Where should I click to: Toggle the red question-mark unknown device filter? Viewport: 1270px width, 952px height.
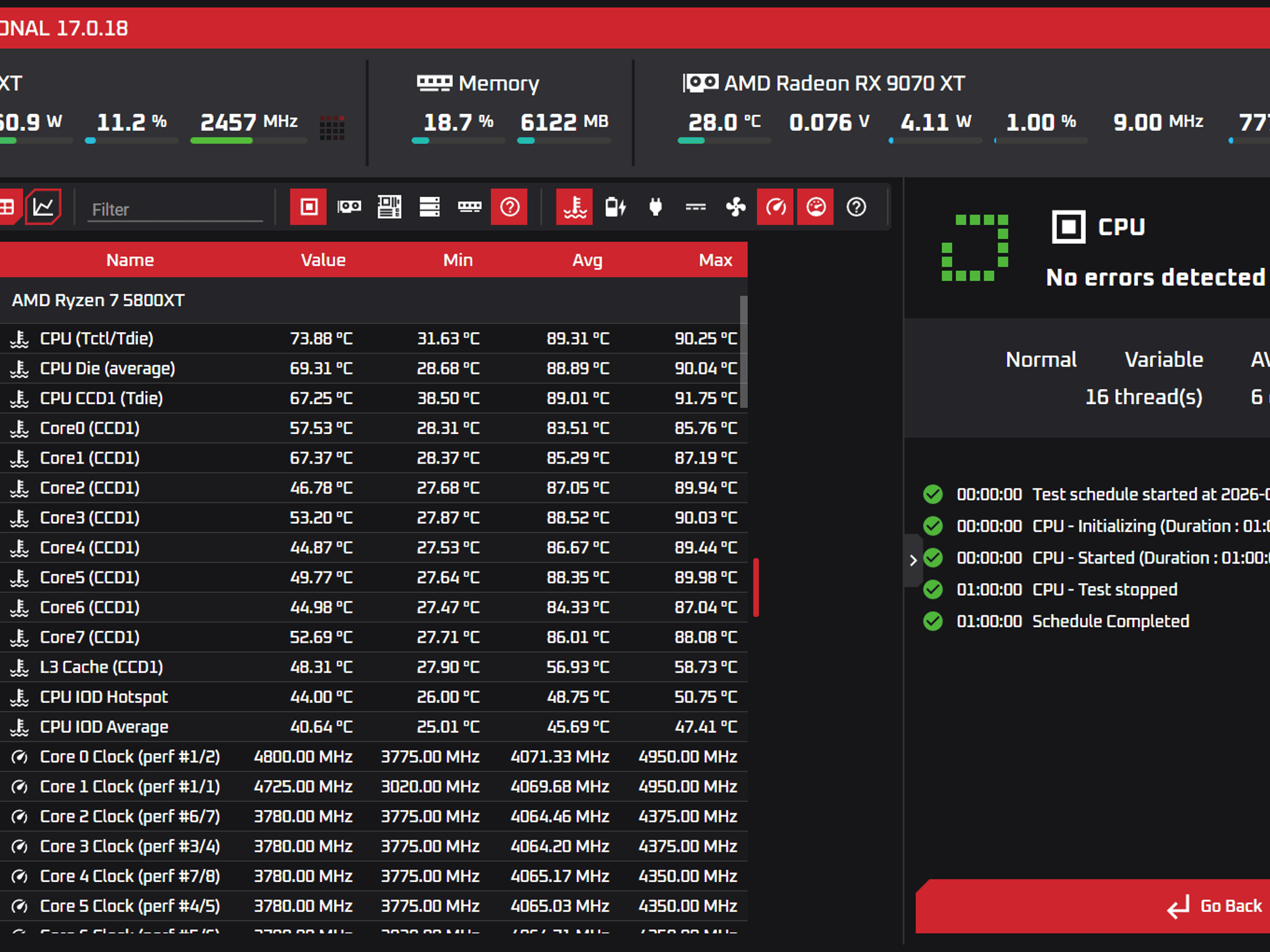(x=509, y=206)
